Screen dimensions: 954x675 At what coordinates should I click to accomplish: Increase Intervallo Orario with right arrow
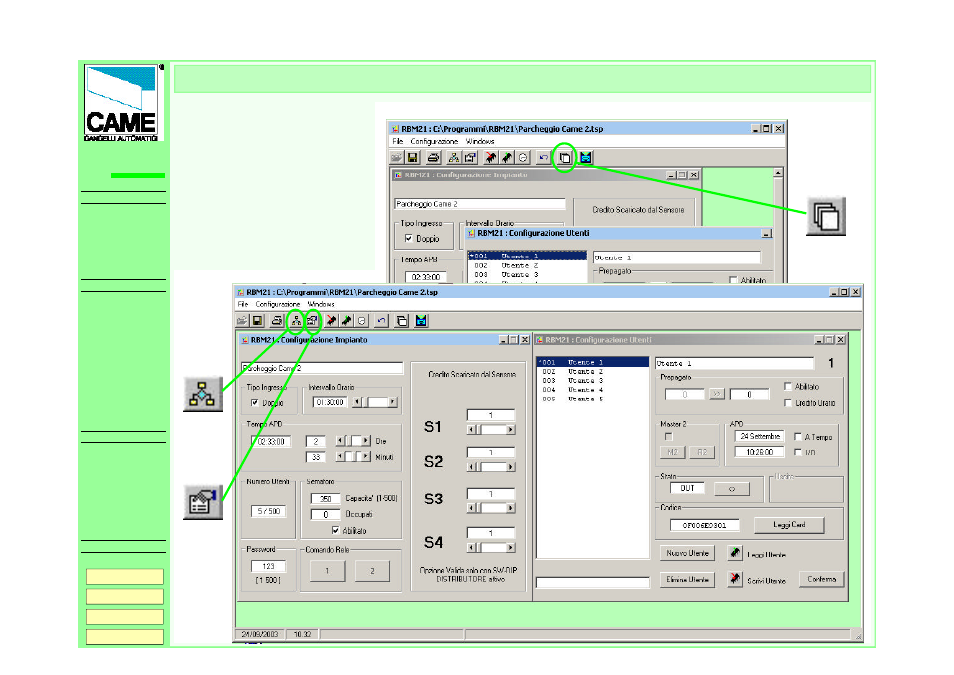[392, 402]
